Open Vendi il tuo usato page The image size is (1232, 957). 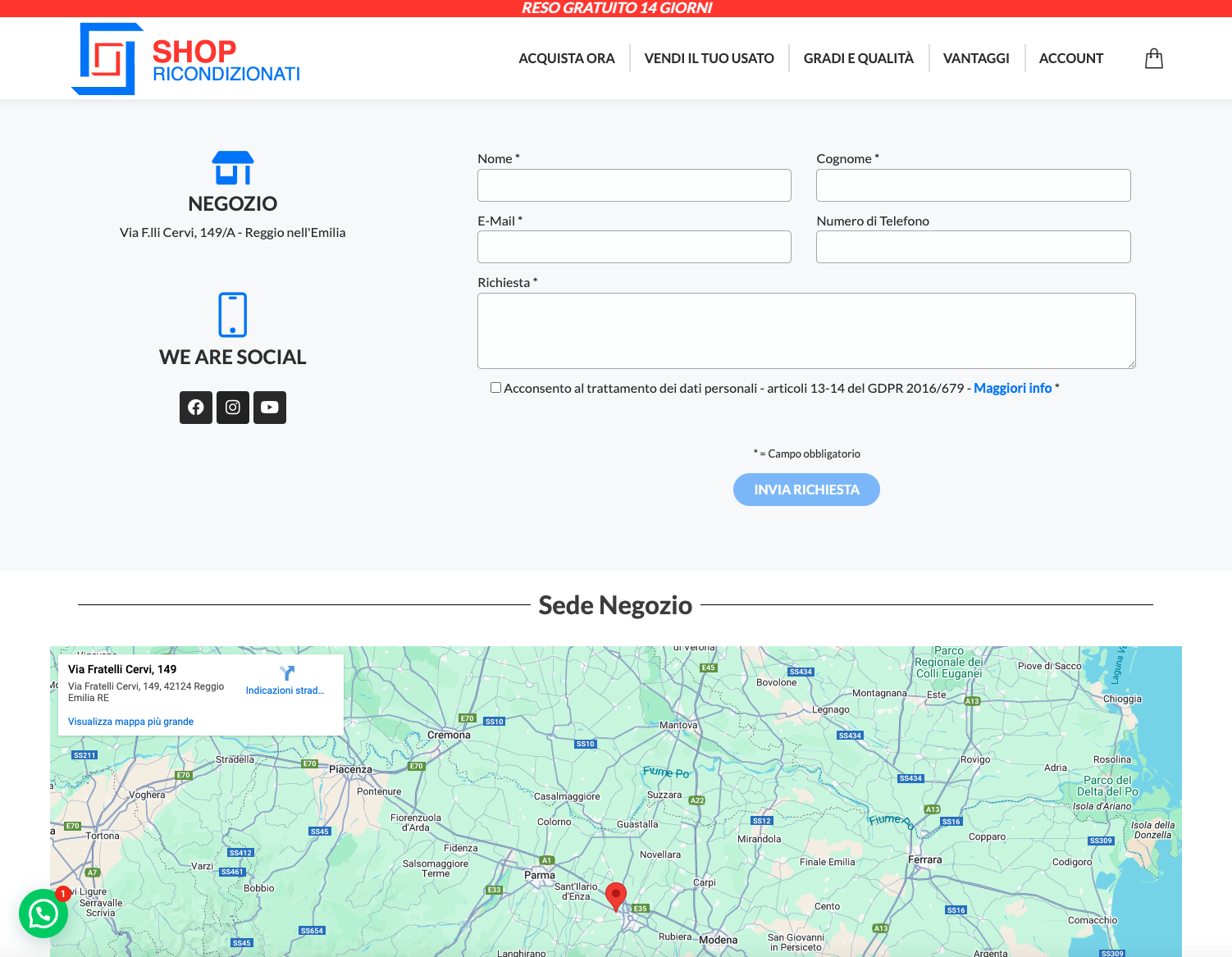709,58
